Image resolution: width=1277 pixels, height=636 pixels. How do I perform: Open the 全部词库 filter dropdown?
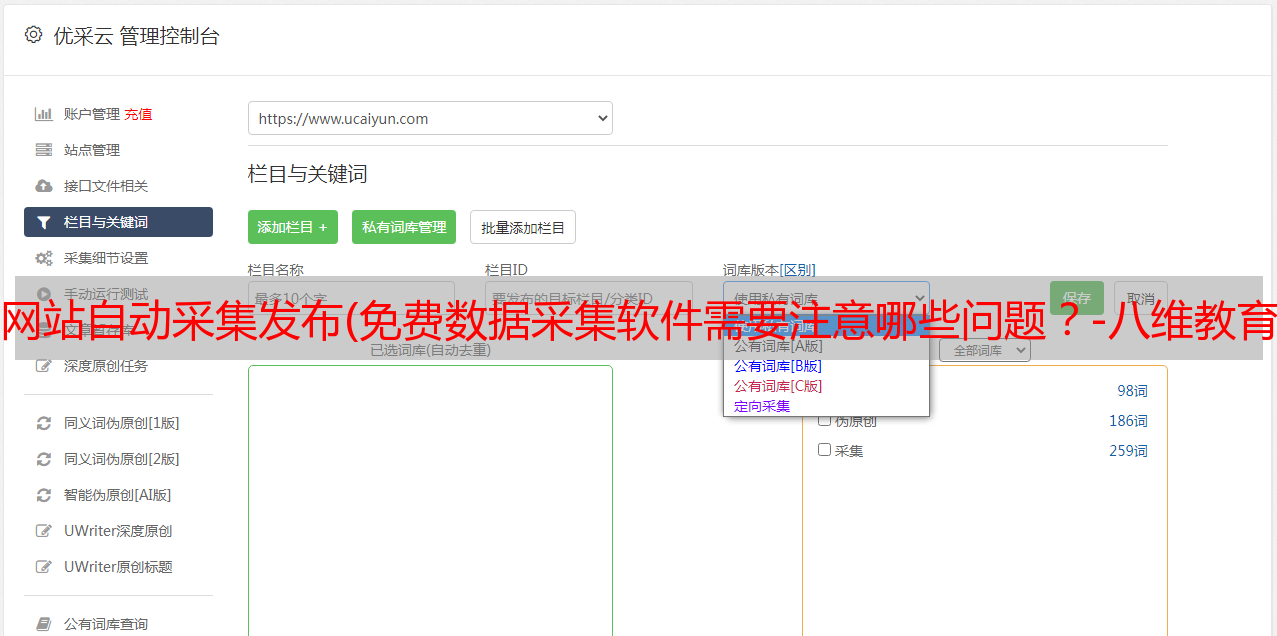(x=985, y=351)
